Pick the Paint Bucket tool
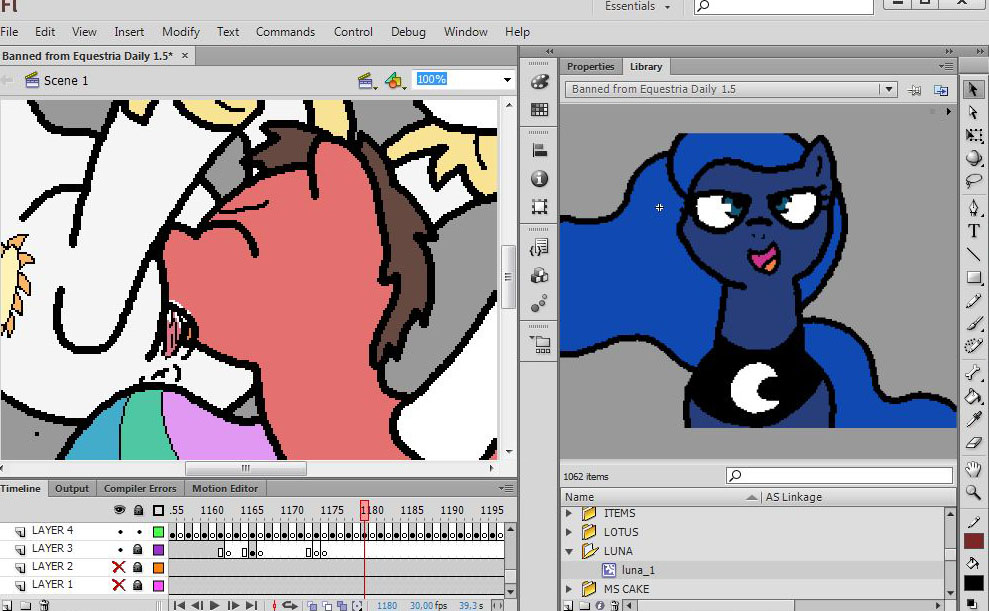The width and height of the screenshot is (989, 611). (x=973, y=396)
